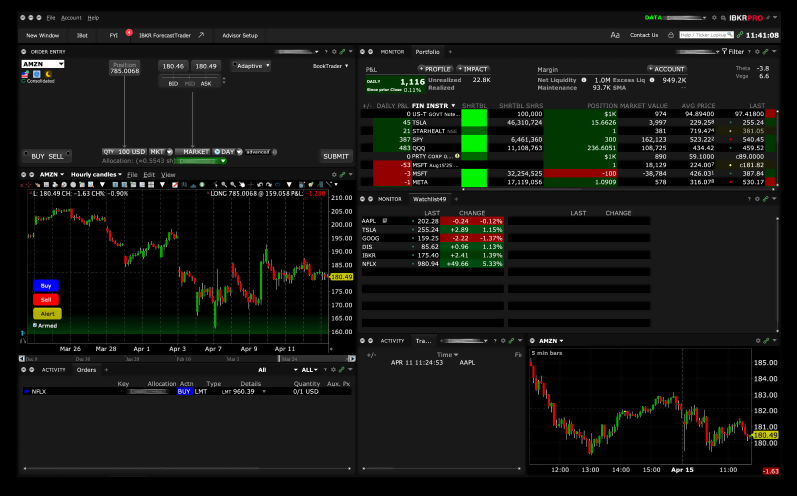Click the configure gear in Order Entry panel
This screenshot has height=496, width=797.
[x=334, y=52]
